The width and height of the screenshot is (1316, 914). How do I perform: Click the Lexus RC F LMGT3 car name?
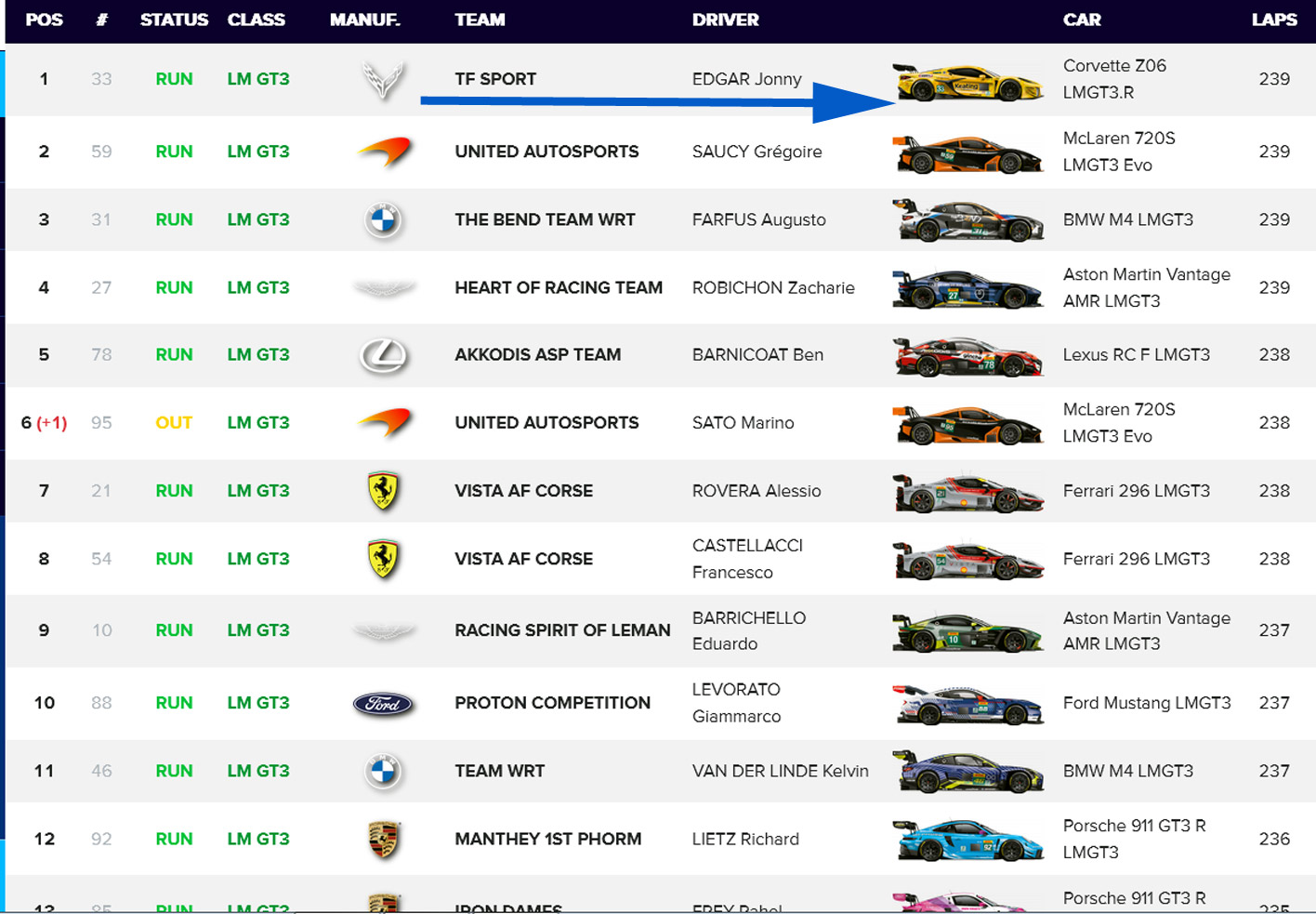(1136, 354)
